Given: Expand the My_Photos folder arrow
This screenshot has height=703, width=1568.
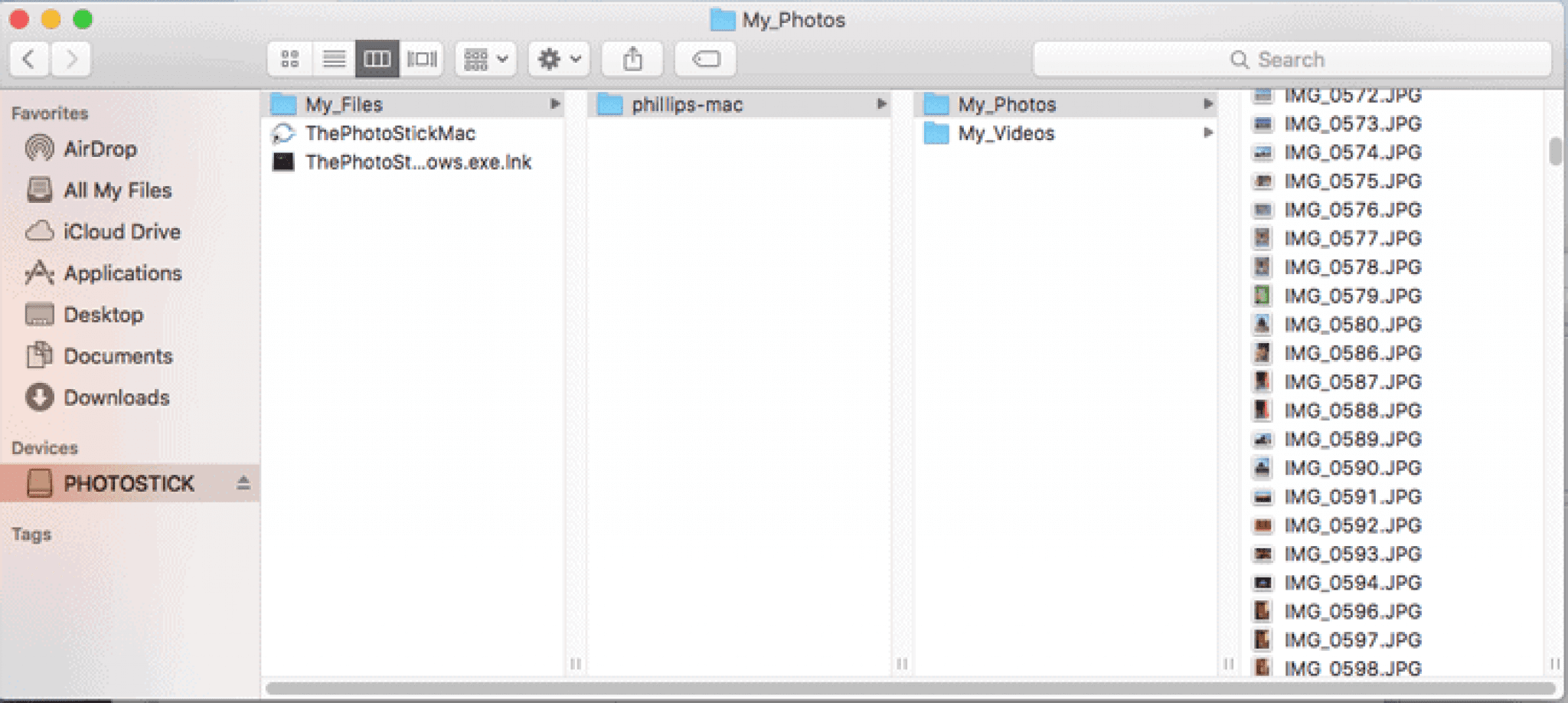Looking at the screenshot, I should click(1207, 104).
